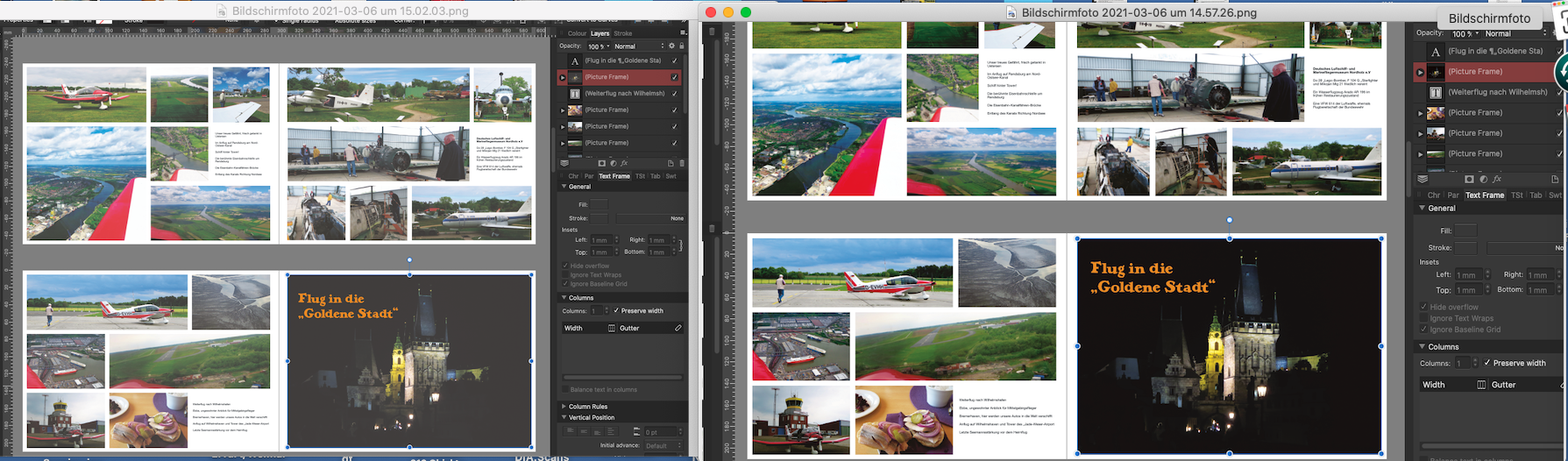
Task: Click Gutter column icon in right window
Action: (x=1481, y=384)
